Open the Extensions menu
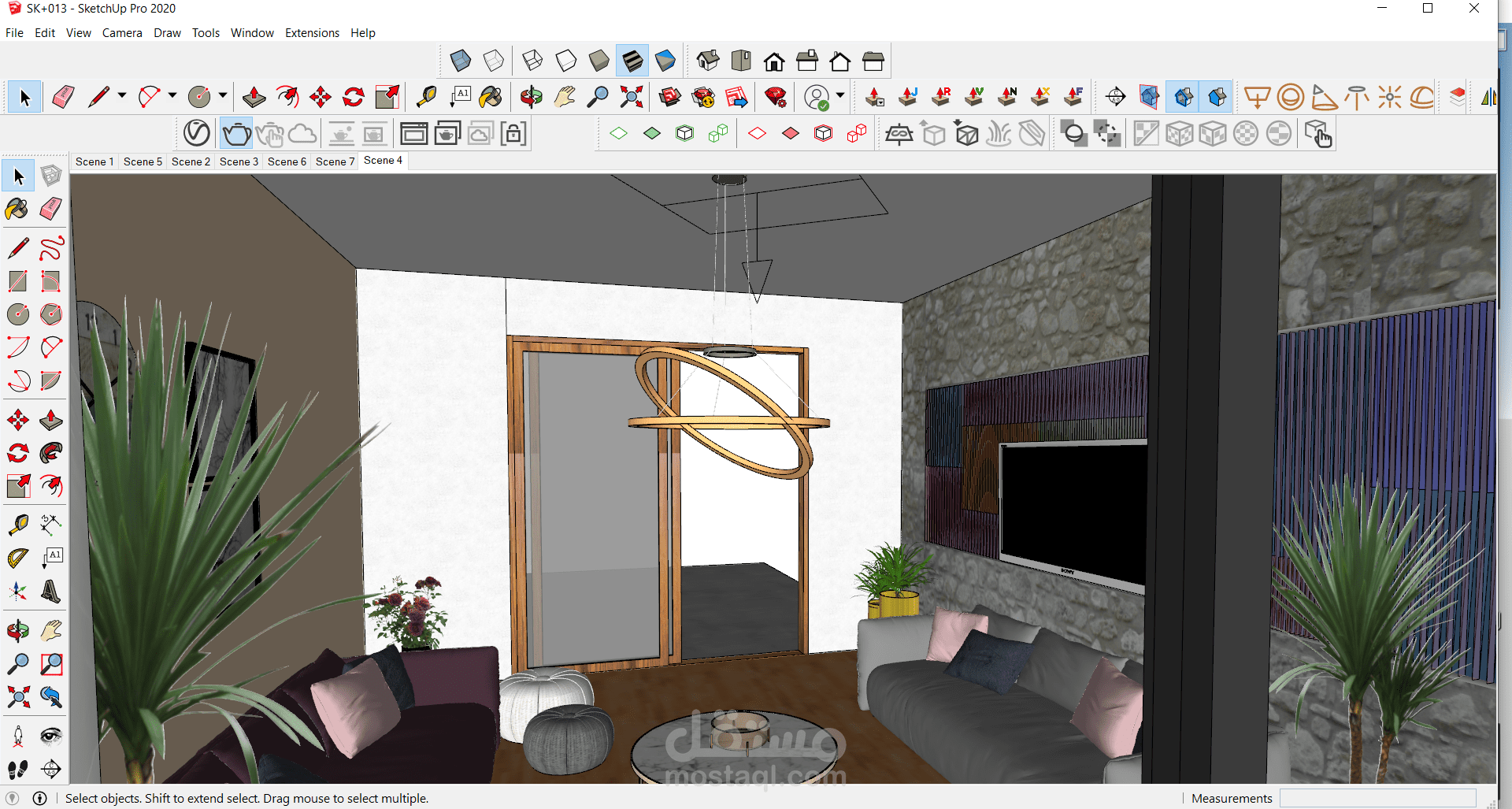This screenshot has width=1512, height=809. [x=312, y=33]
